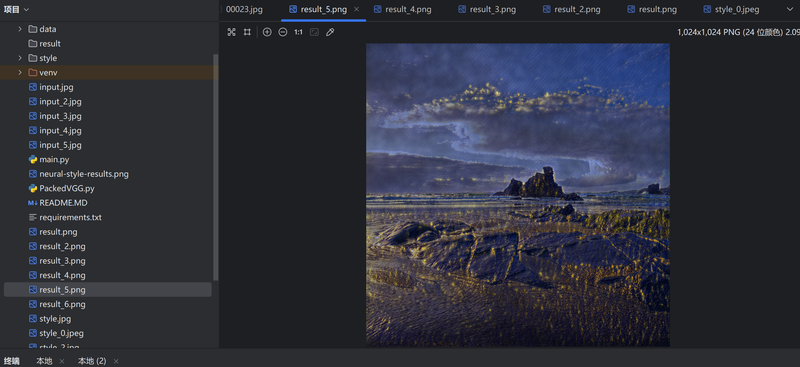Expand the style folder
The height and width of the screenshot is (367, 800).
20,58
